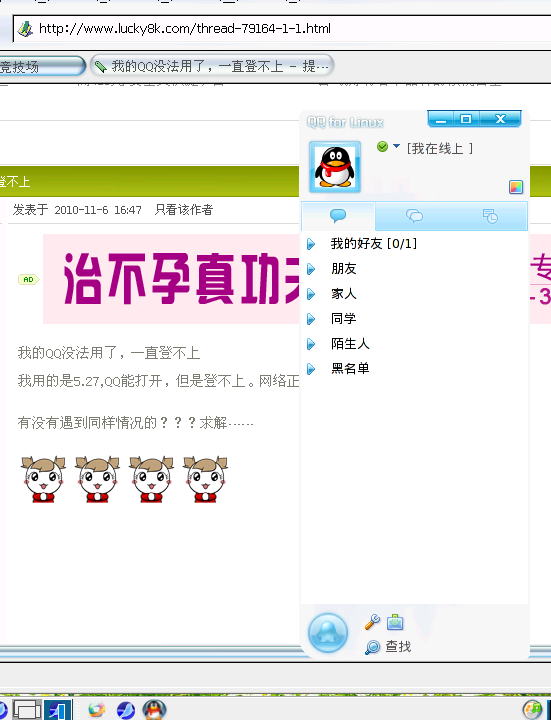Switch to the group chat tab in QQ

click(x=414, y=215)
